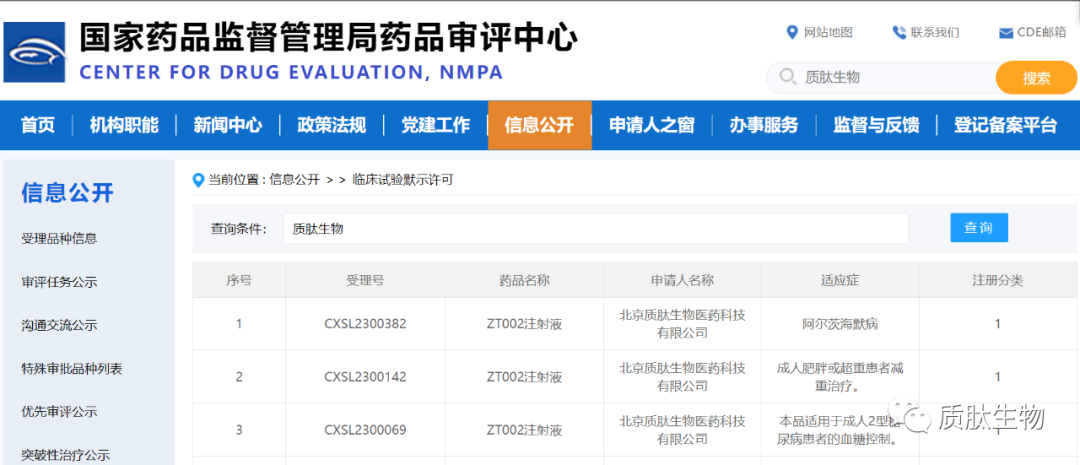This screenshot has width=1080, height=465.
Task: Open the 申请人之窗 navigation item
Action: 652,125
